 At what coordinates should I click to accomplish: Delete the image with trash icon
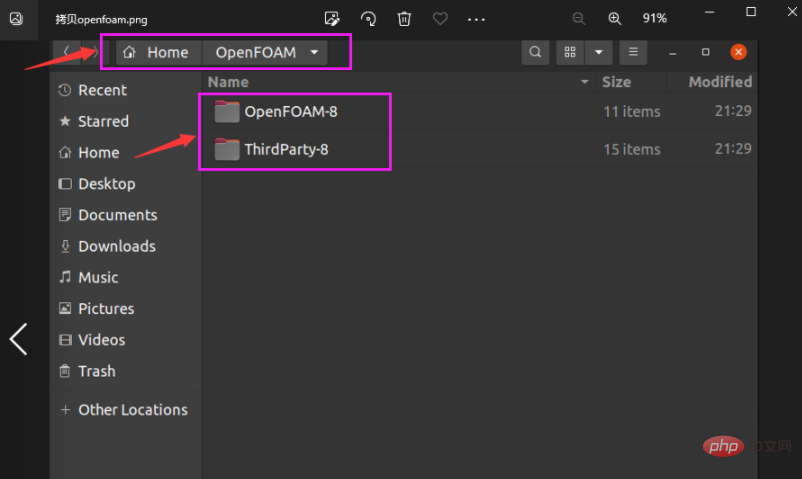point(404,19)
